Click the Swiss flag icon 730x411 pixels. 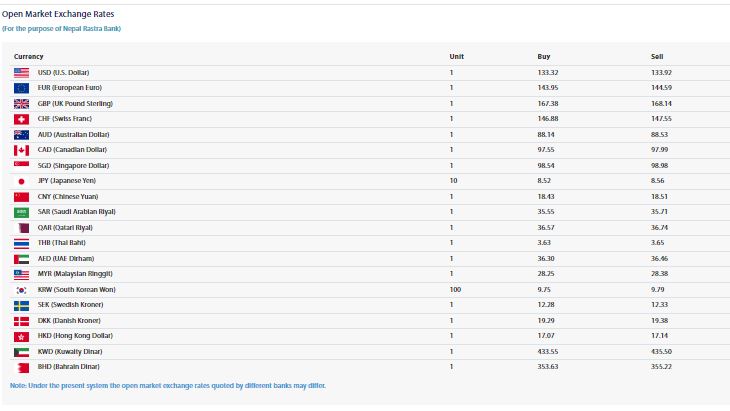(21, 119)
